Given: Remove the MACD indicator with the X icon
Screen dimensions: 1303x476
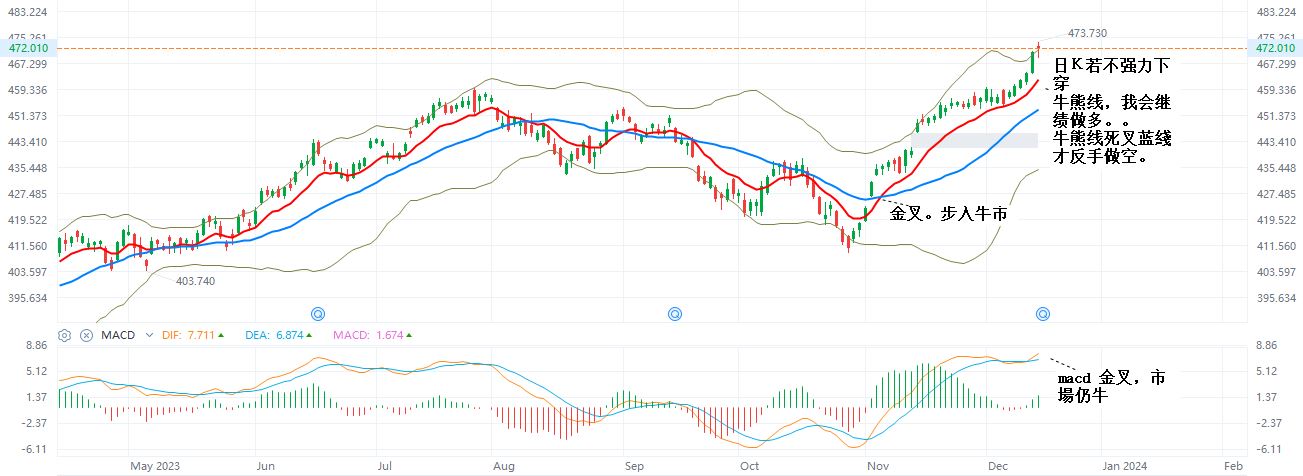Looking at the screenshot, I should pyautogui.click(x=87, y=335).
